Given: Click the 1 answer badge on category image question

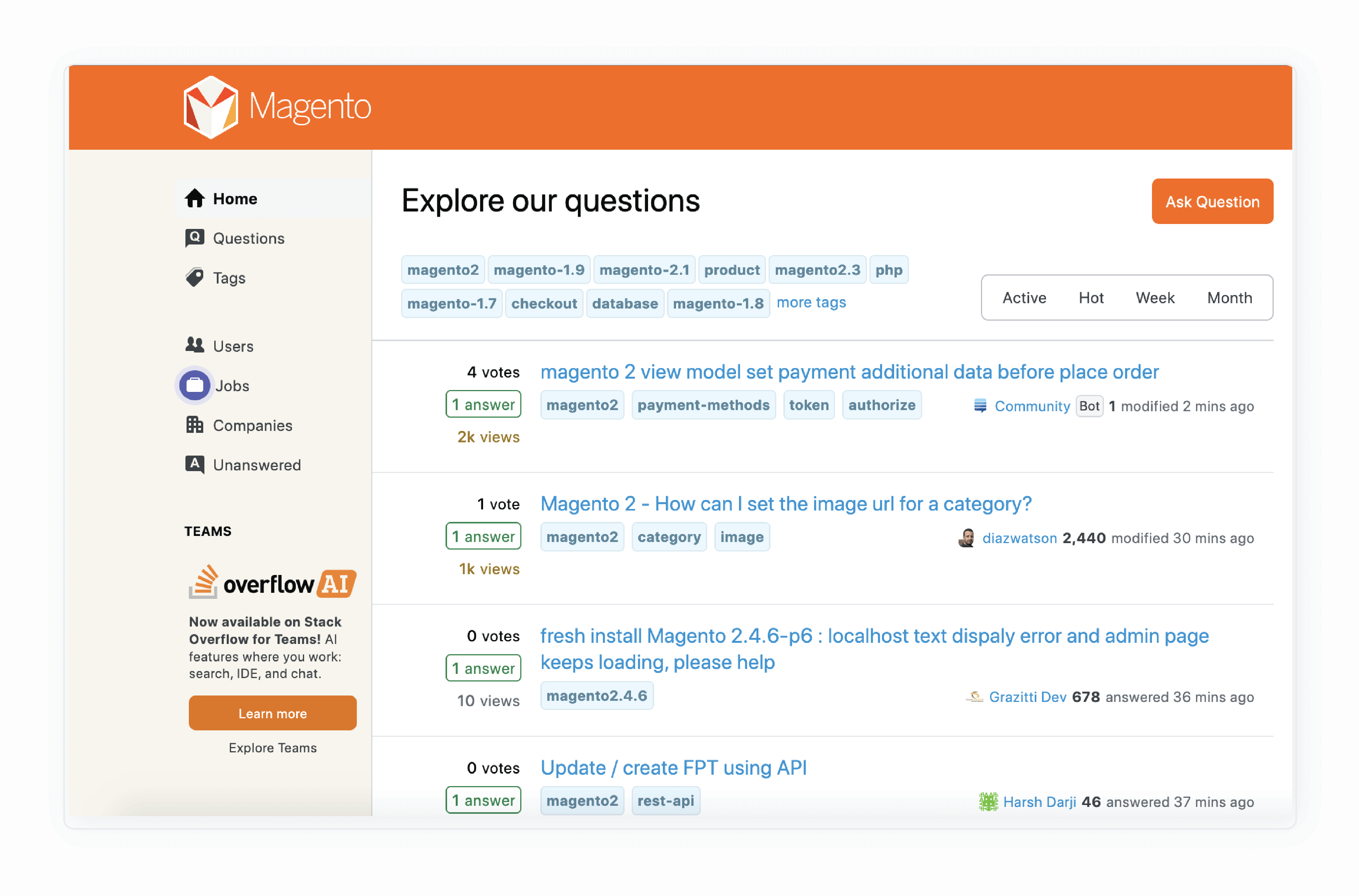Looking at the screenshot, I should (483, 537).
